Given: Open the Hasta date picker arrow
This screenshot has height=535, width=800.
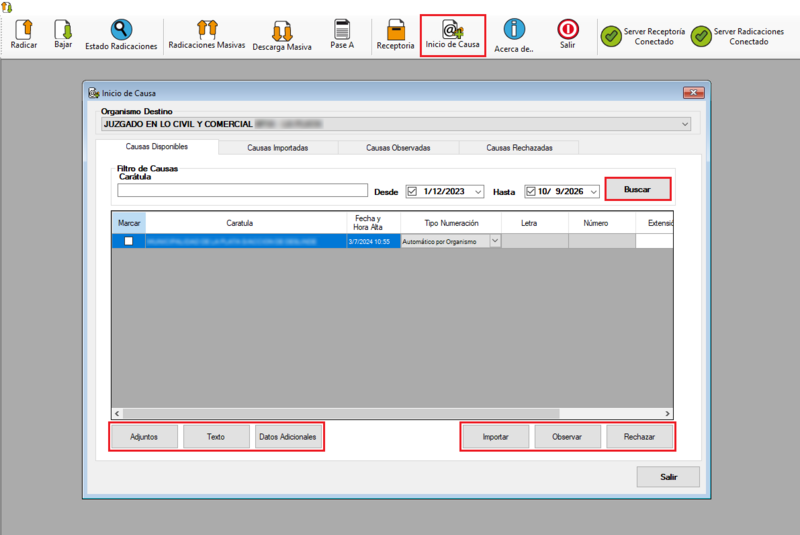Looking at the screenshot, I should click(x=594, y=192).
